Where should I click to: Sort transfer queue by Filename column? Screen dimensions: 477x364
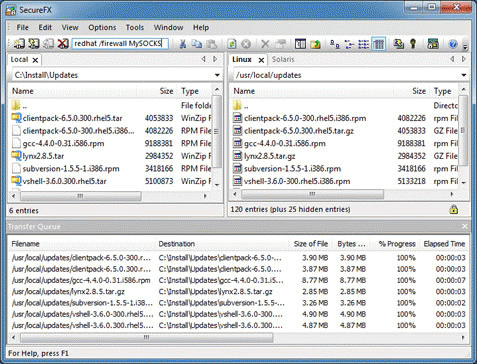(x=82, y=244)
